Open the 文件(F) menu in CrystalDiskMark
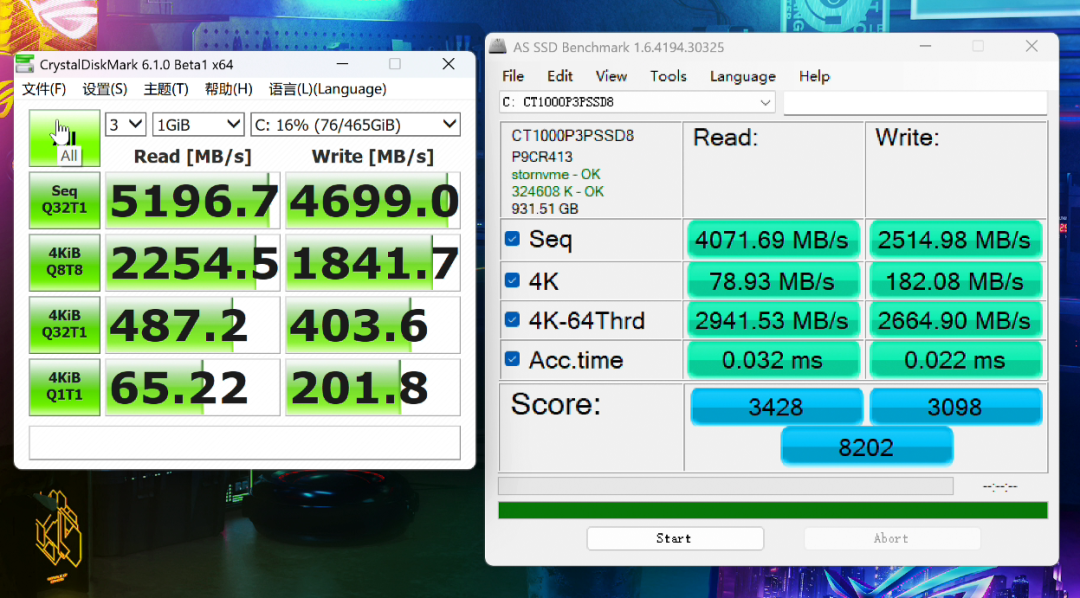 point(44,89)
